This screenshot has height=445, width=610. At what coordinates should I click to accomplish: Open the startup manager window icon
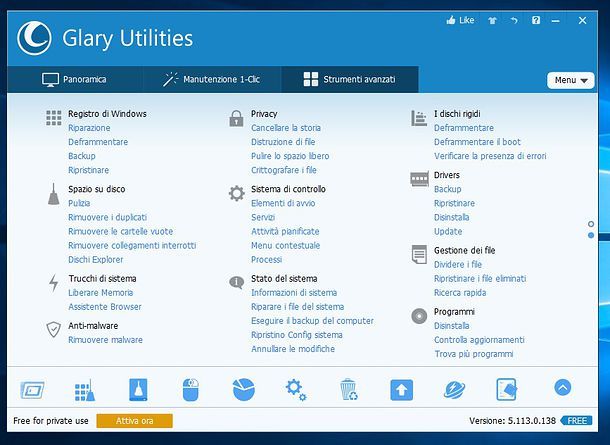(32, 390)
